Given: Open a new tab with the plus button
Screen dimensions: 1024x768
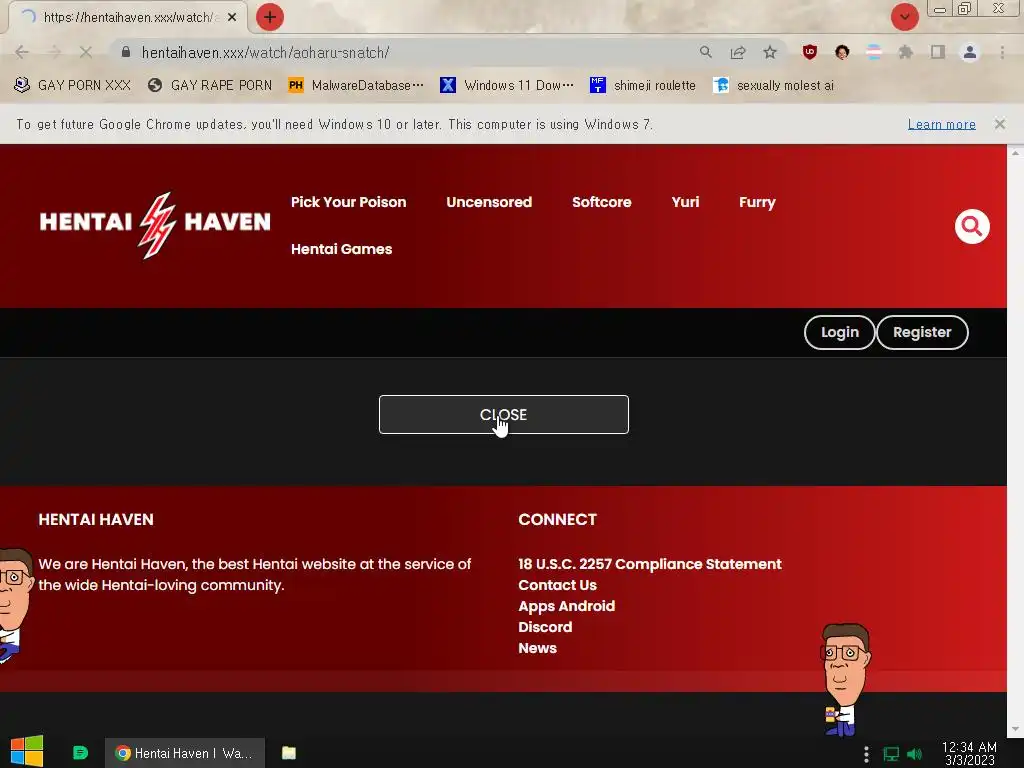Looking at the screenshot, I should click(270, 18).
